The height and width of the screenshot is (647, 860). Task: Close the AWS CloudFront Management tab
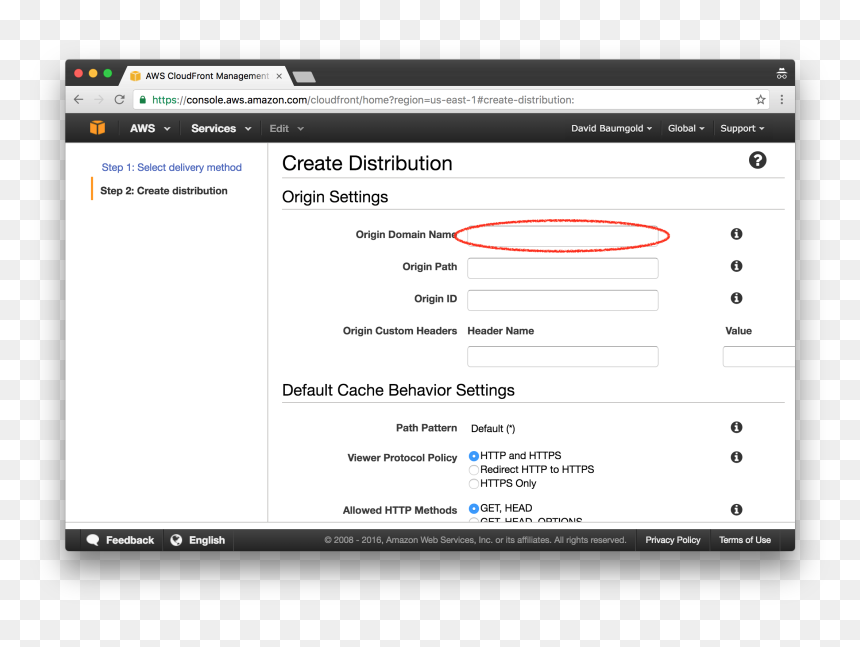pos(279,76)
